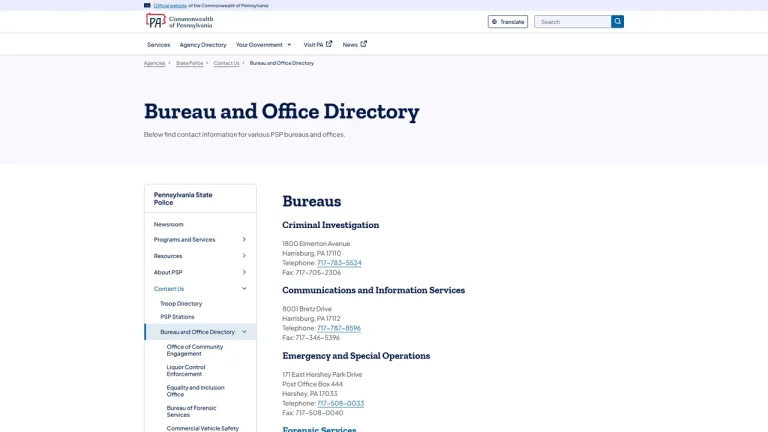Click the Bureau and Office Directory page title
The image size is (768, 432).
point(282,112)
